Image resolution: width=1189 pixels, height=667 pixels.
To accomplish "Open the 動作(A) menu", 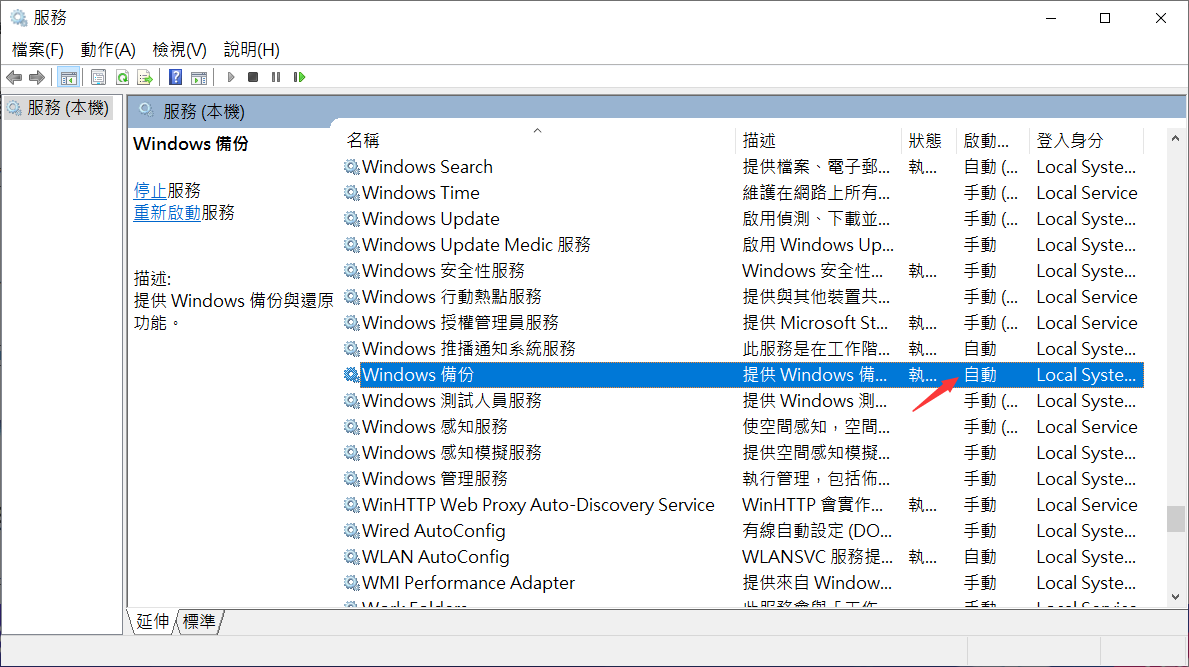I will (x=108, y=50).
